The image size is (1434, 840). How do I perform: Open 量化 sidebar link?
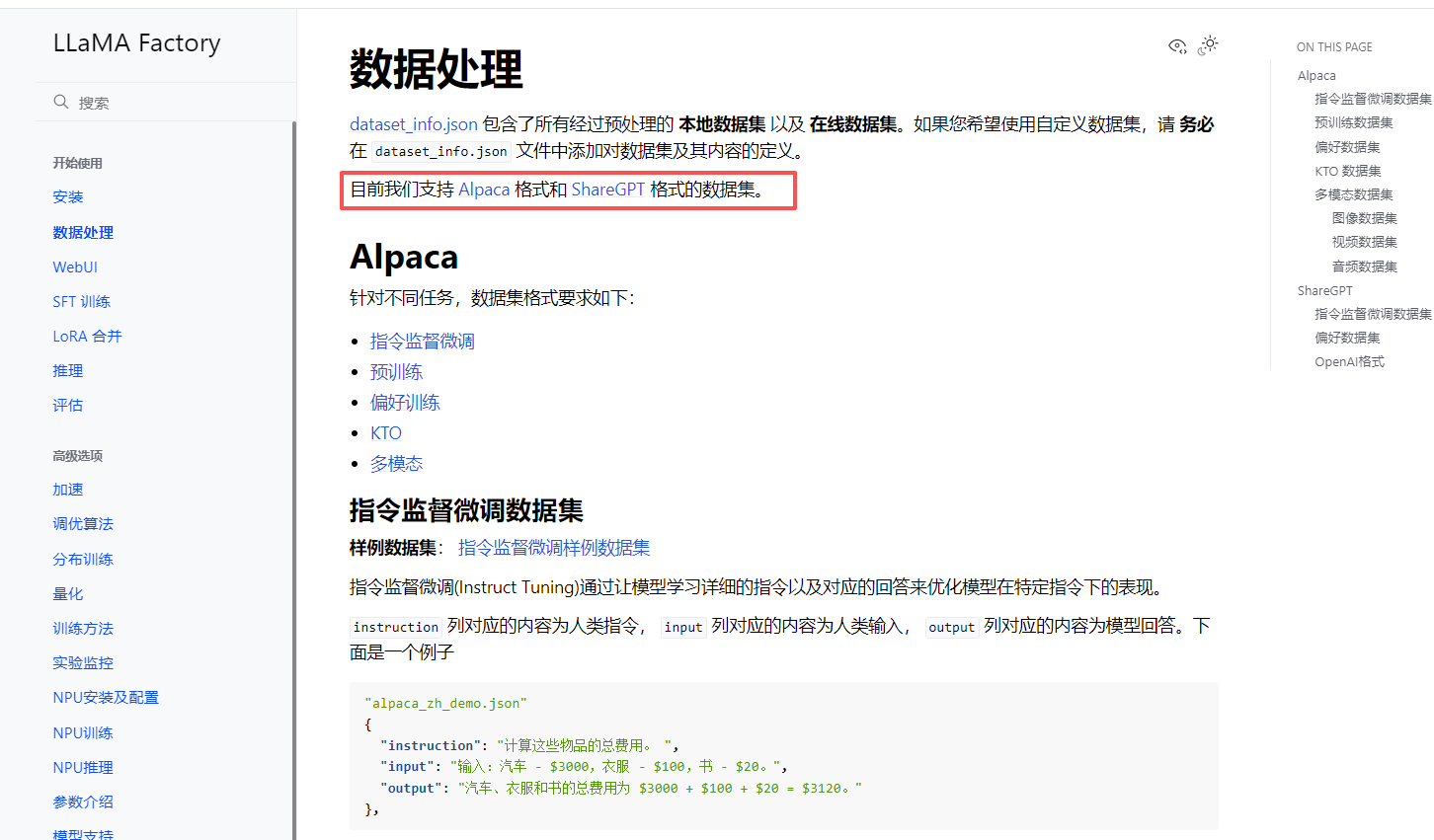(68, 593)
